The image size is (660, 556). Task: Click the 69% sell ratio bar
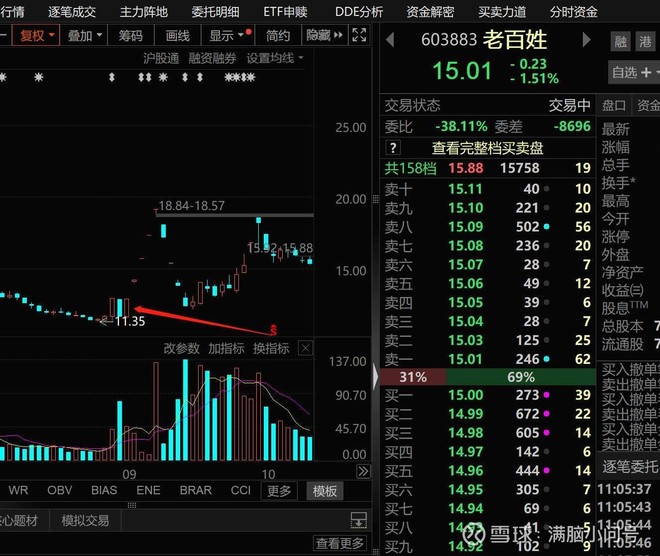pyautogui.click(x=521, y=377)
